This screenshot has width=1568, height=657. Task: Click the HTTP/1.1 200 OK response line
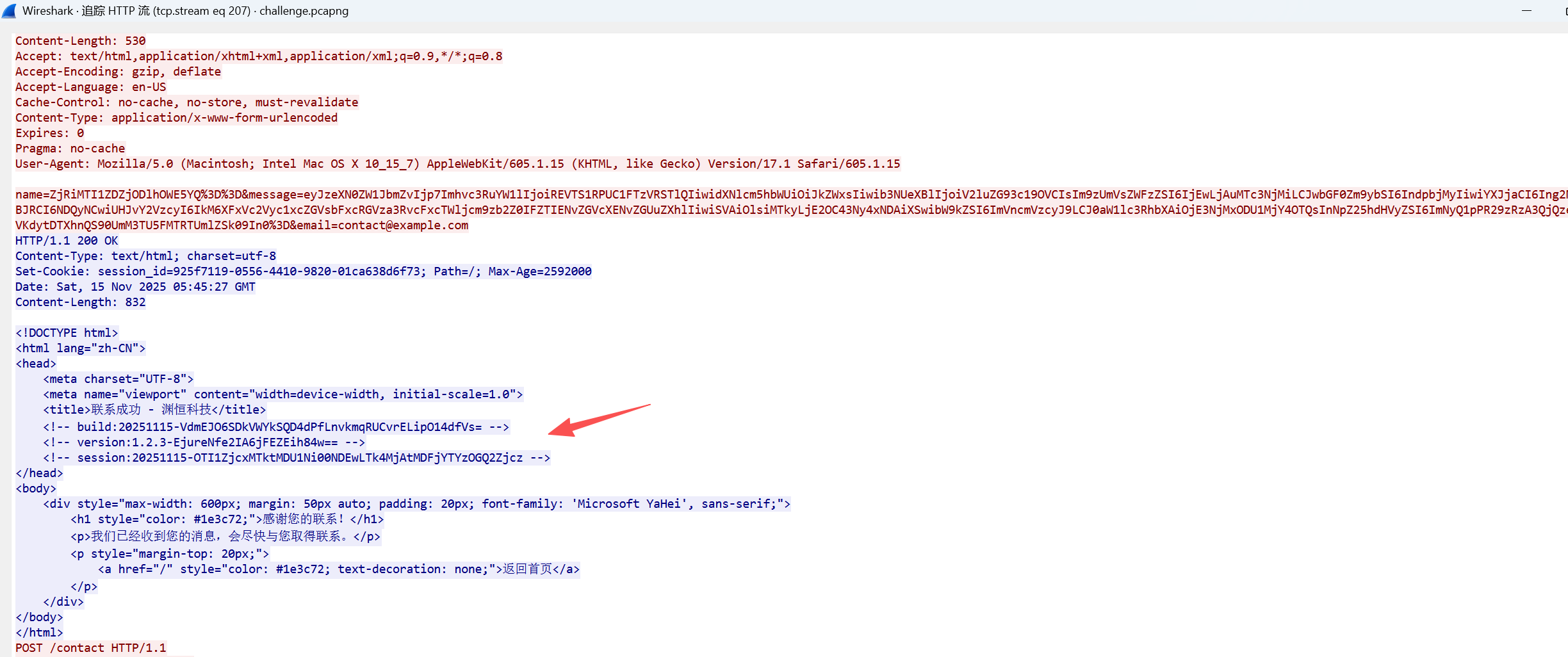click(67, 241)
